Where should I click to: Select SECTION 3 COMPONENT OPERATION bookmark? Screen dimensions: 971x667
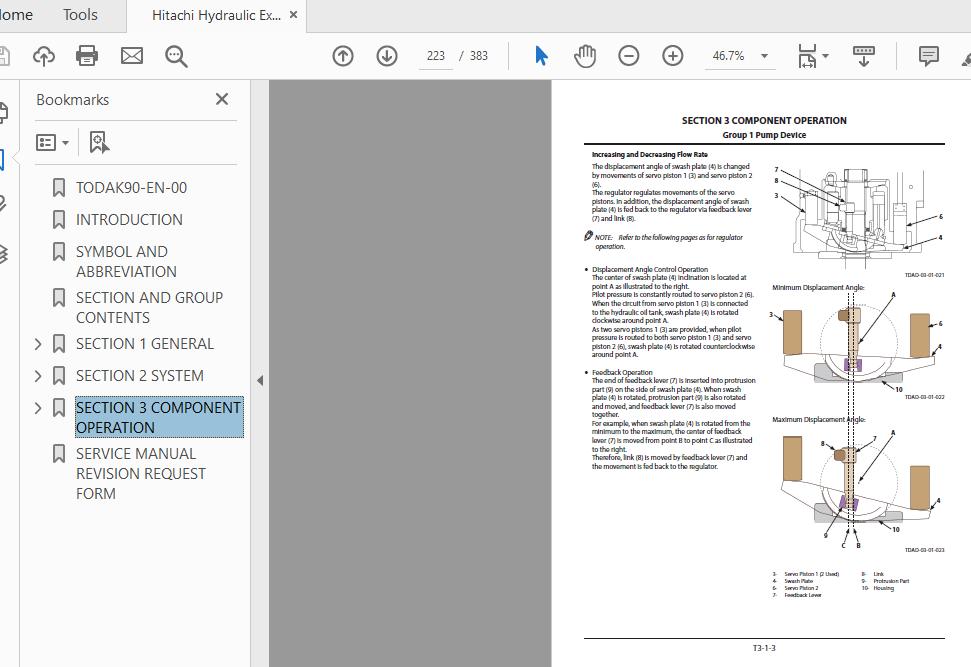click(159, 417)
